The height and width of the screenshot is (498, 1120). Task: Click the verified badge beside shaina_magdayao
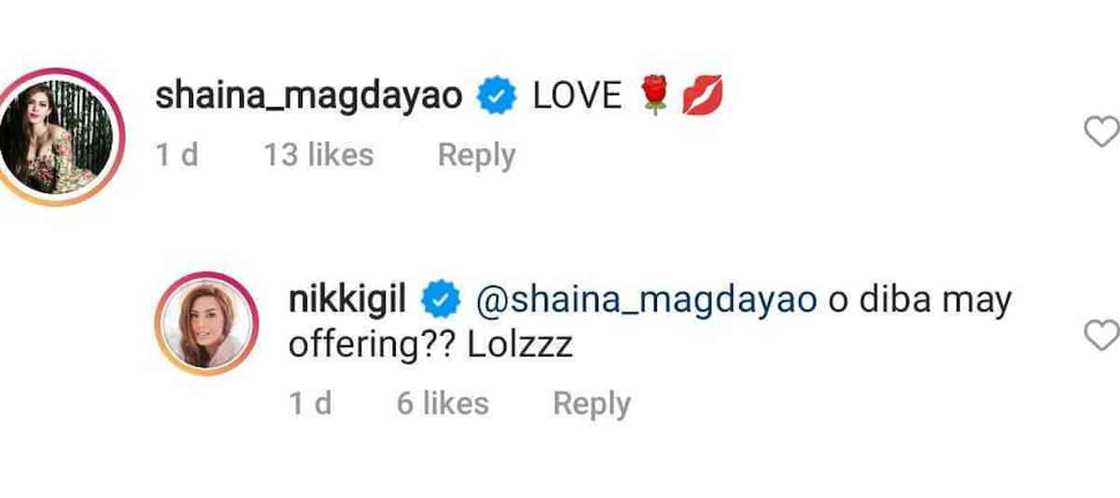497,97
